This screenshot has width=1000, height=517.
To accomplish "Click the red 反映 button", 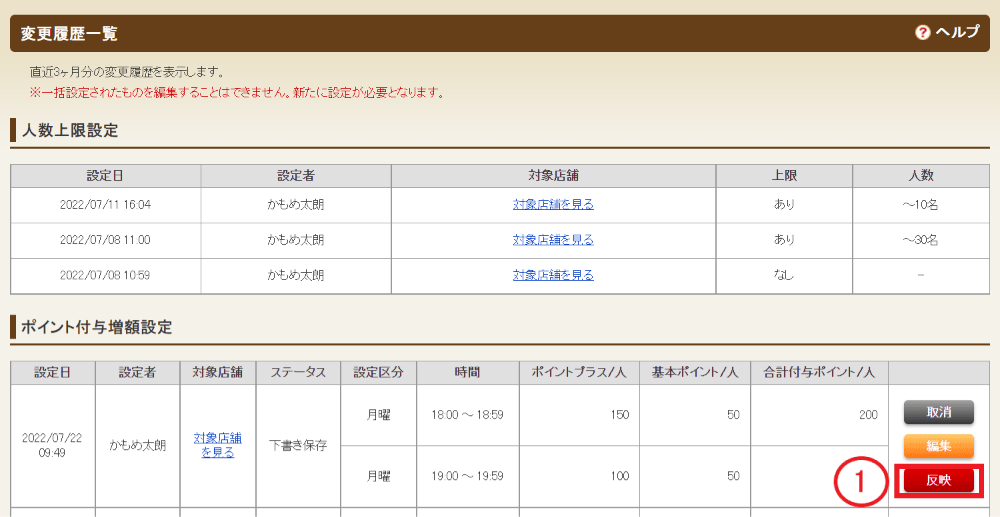I will click(939, 481).
